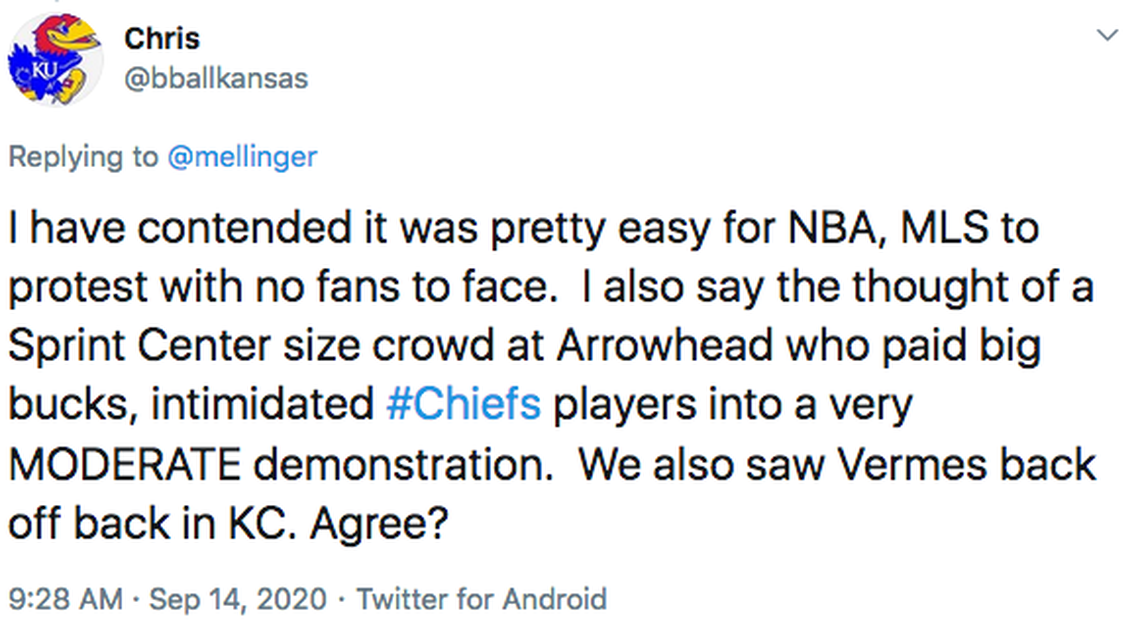Click the word MODERATE in the tweet
The height and width of the screenshot is (627, 1140).
124,463
